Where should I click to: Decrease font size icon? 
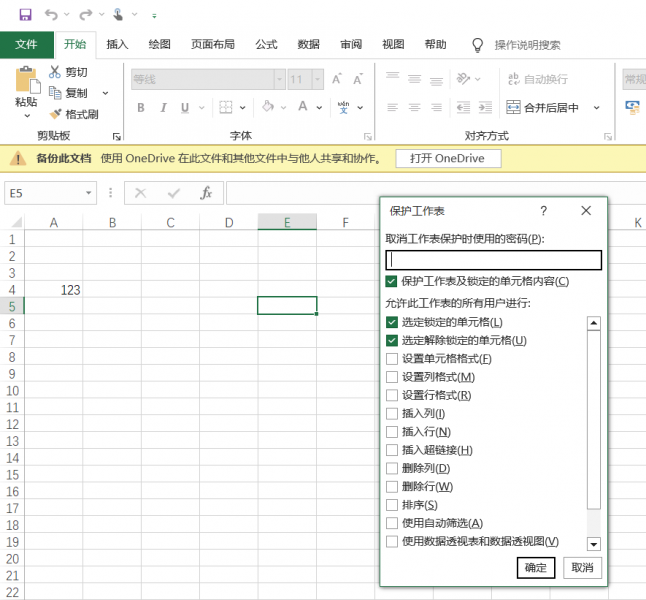358,79
